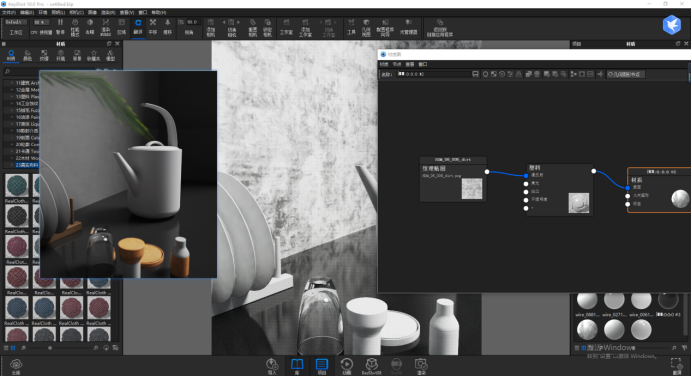The height and width of the screenshot is (377, 692).
Task: Select the texture map (纹理贴图) node
Action: coord(453,179)
